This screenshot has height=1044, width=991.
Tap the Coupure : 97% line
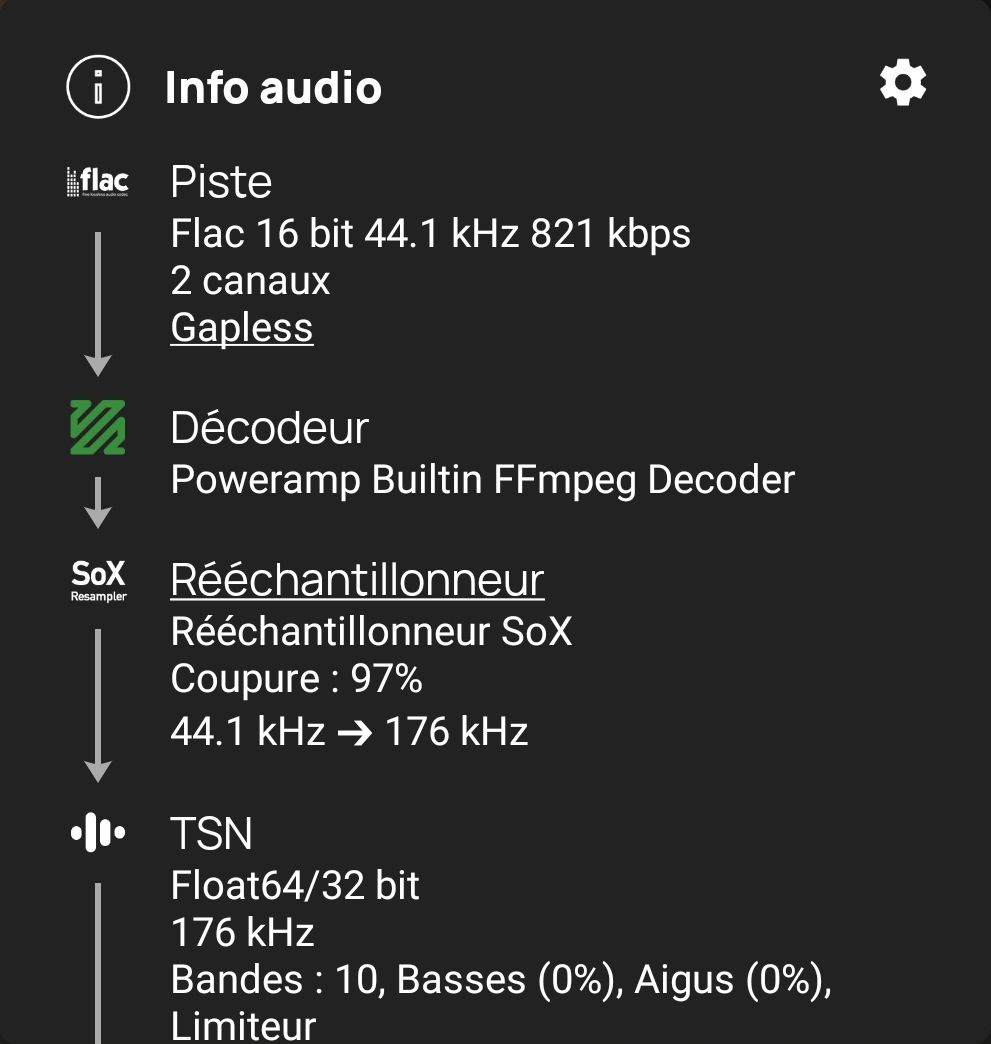pyautogui.click(x=296, y=678)
